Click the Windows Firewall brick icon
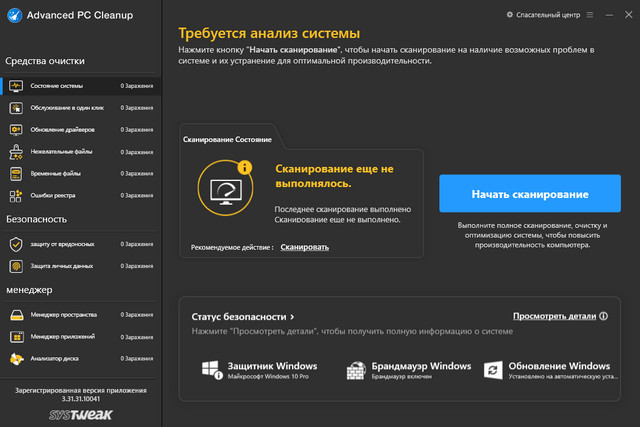Screen dimensions: 640x427 [355, 369]
